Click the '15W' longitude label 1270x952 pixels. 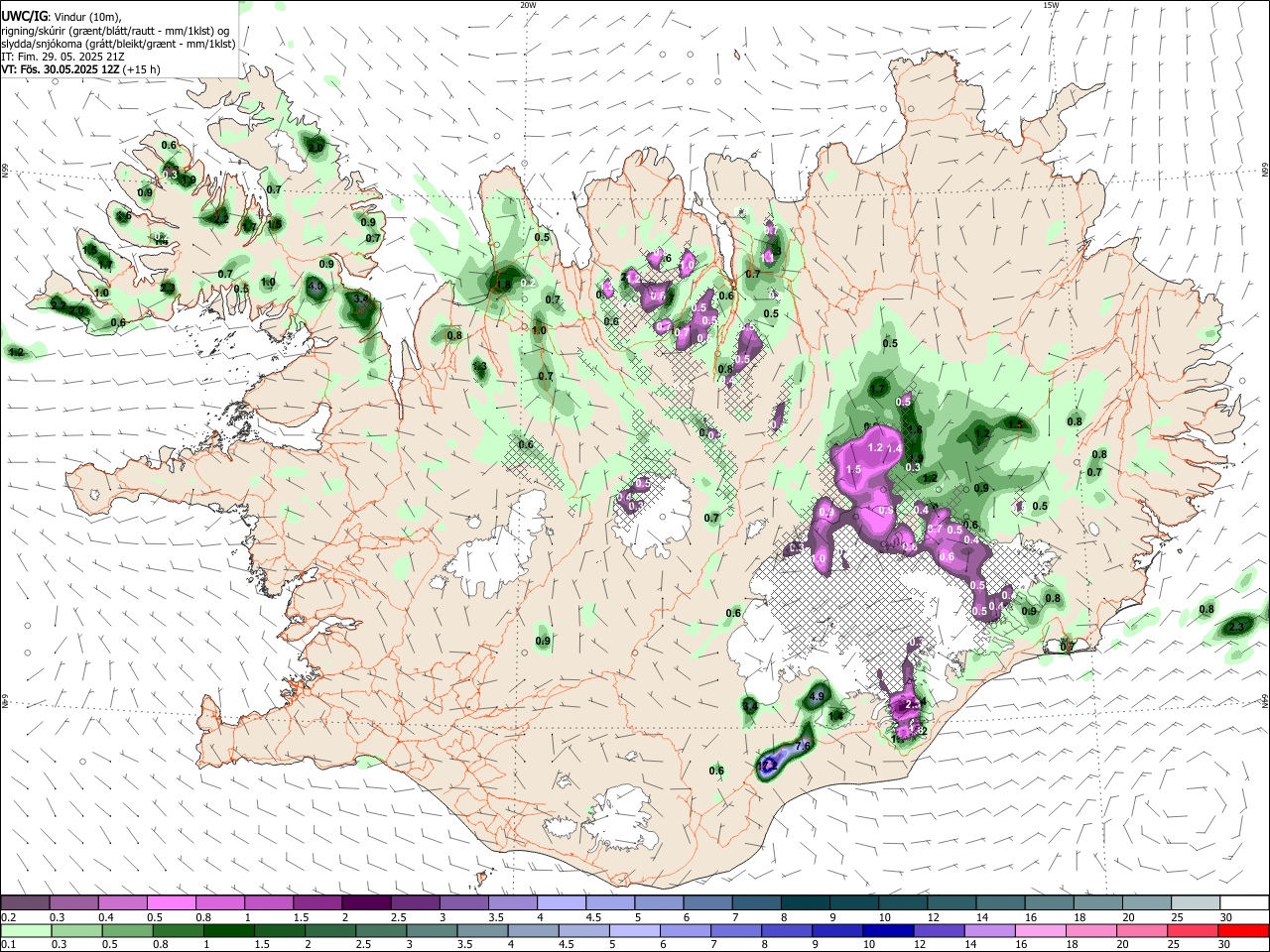coord(1051,5)
